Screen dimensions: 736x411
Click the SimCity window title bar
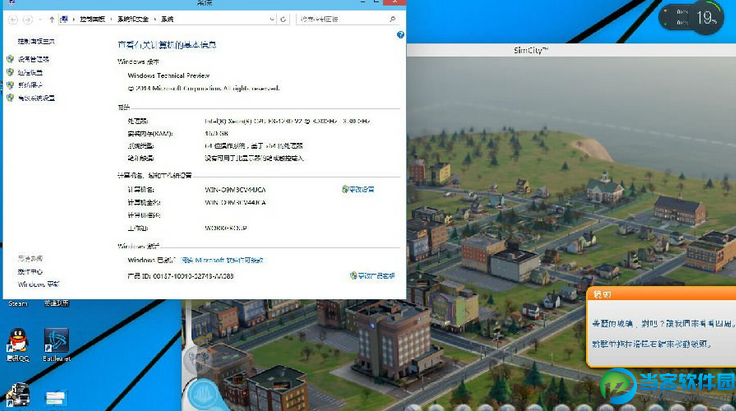coord(571,50)
